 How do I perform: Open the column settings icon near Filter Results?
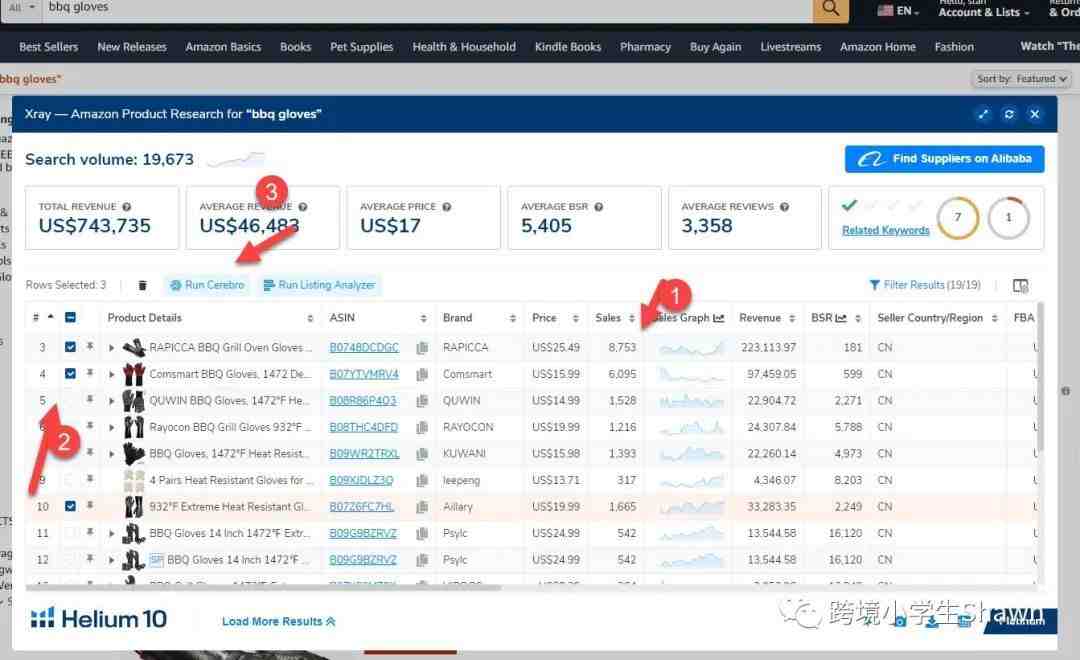(1020, 285)
